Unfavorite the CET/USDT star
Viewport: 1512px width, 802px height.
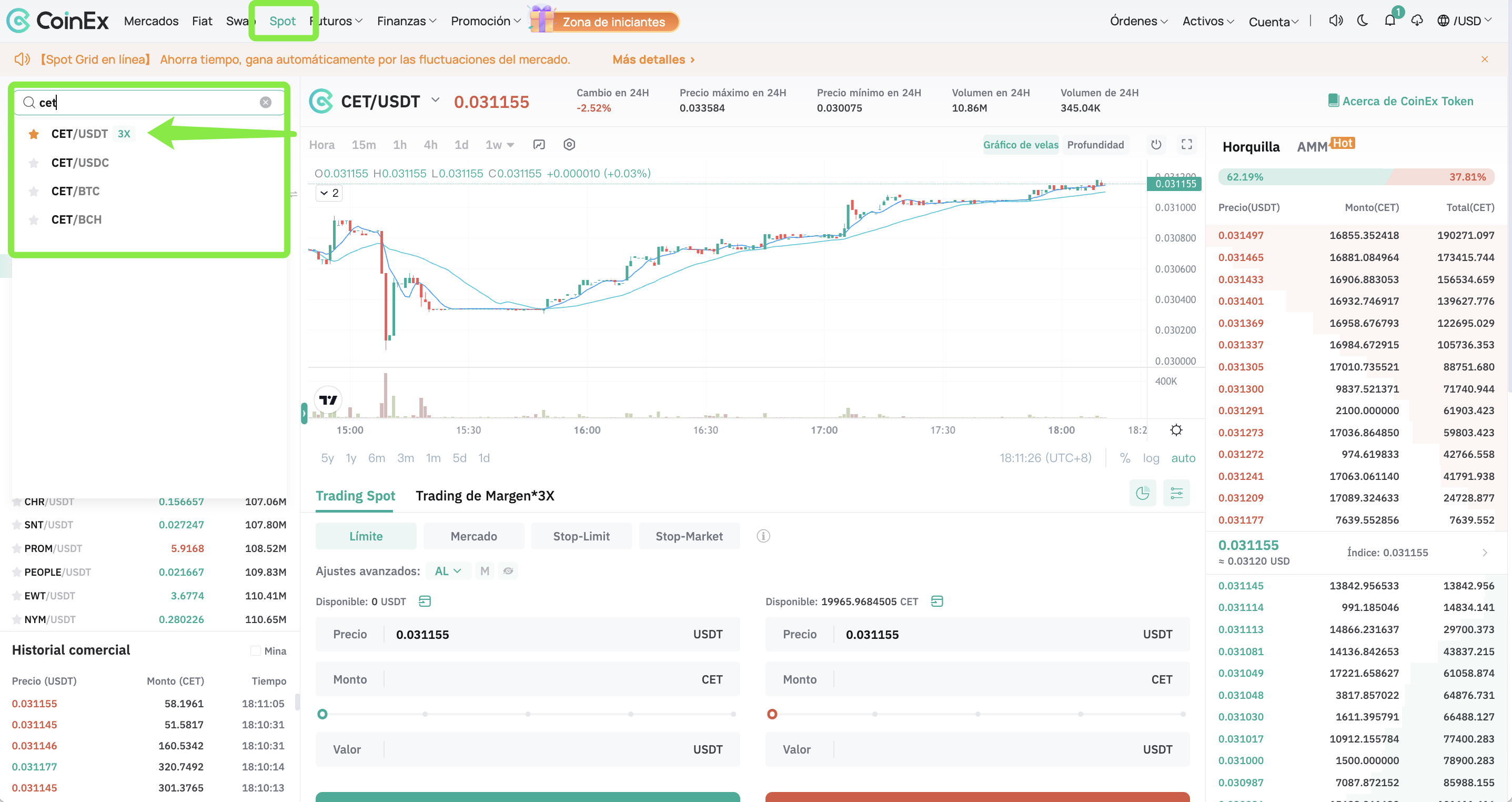[34, 134]
